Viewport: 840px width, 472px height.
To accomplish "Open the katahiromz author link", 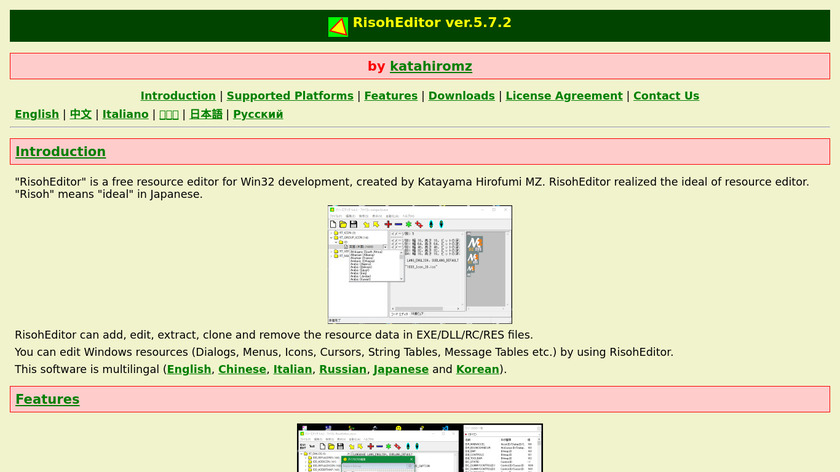I will coord(431,66).
